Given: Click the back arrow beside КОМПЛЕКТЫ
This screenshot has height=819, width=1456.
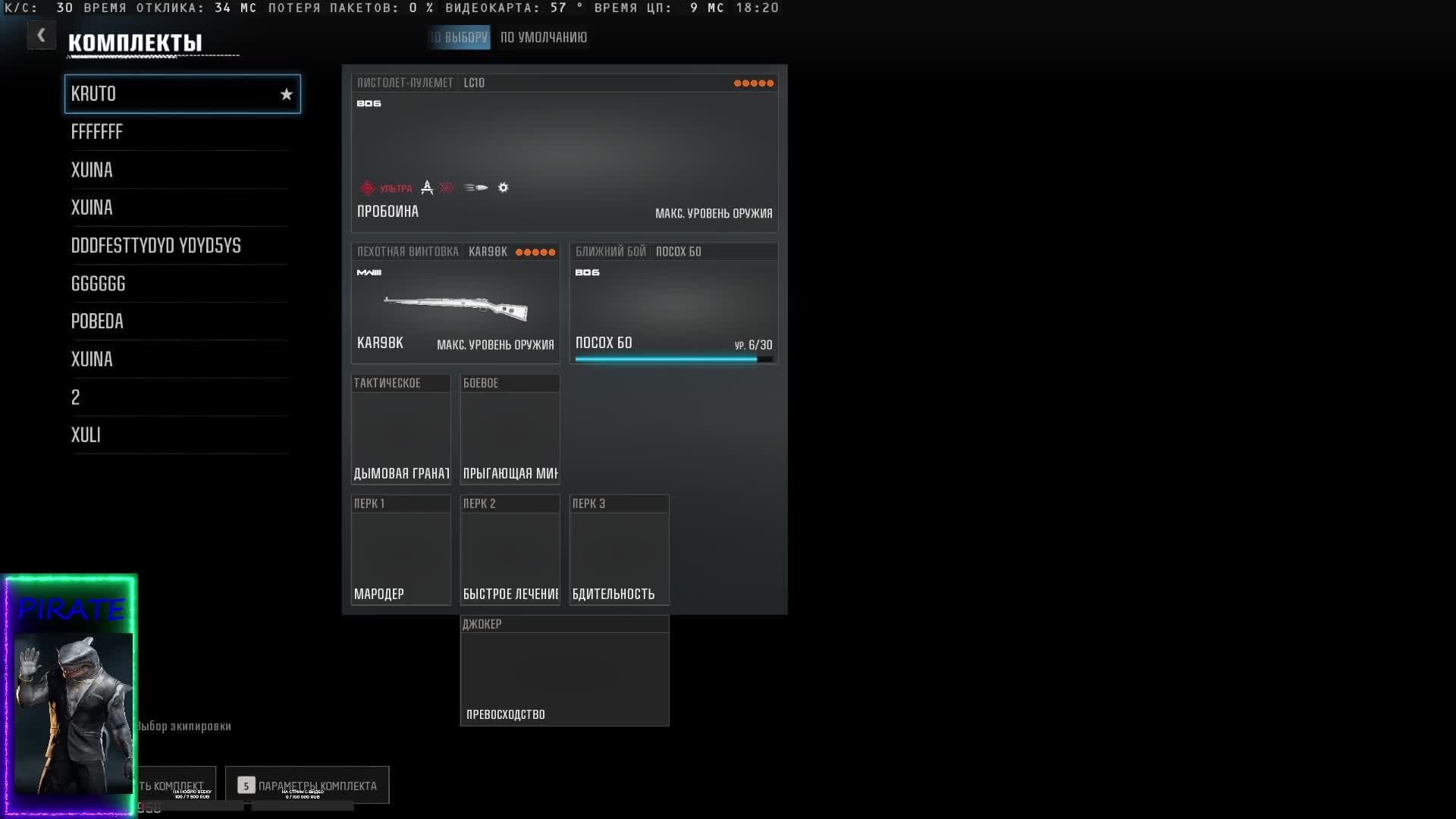Looking at the screenshot, I should tap(41, 35).
